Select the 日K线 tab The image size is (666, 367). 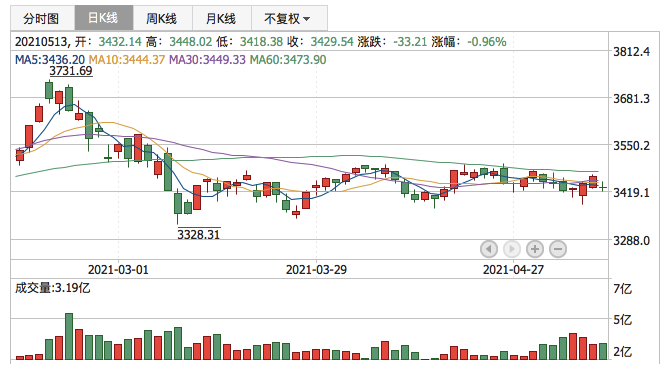pyautogui.click(x=103, y=18)
